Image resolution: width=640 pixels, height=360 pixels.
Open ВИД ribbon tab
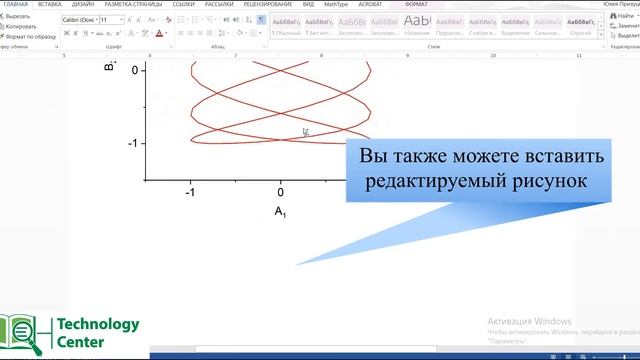point(308,4)
